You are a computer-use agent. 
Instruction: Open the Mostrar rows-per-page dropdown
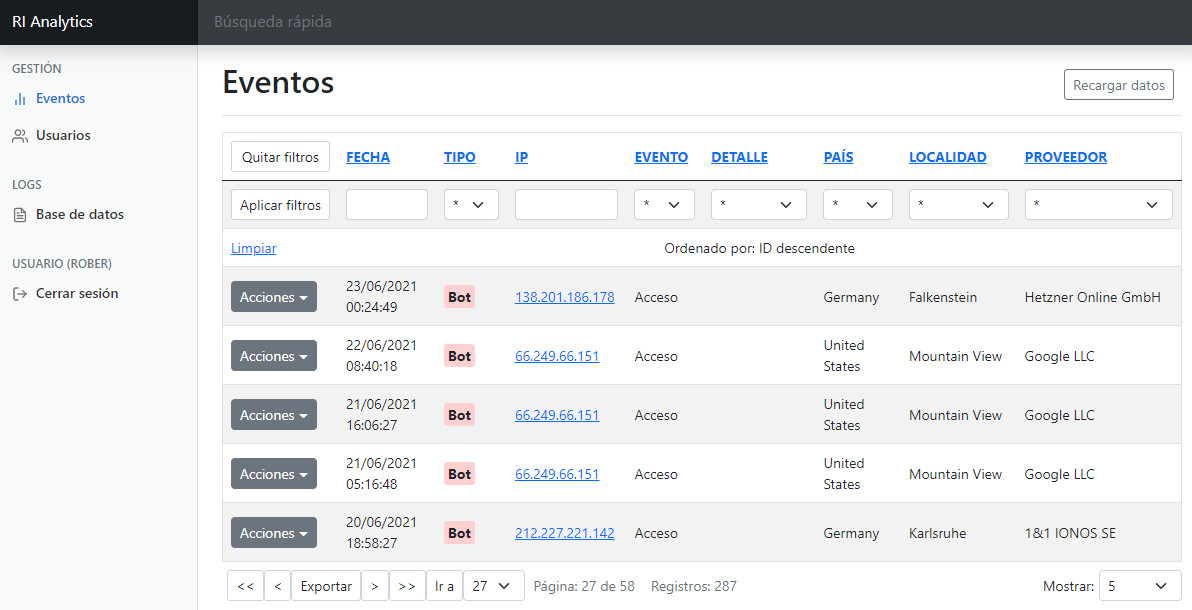pyautogui.click(x=1139, y=586)
